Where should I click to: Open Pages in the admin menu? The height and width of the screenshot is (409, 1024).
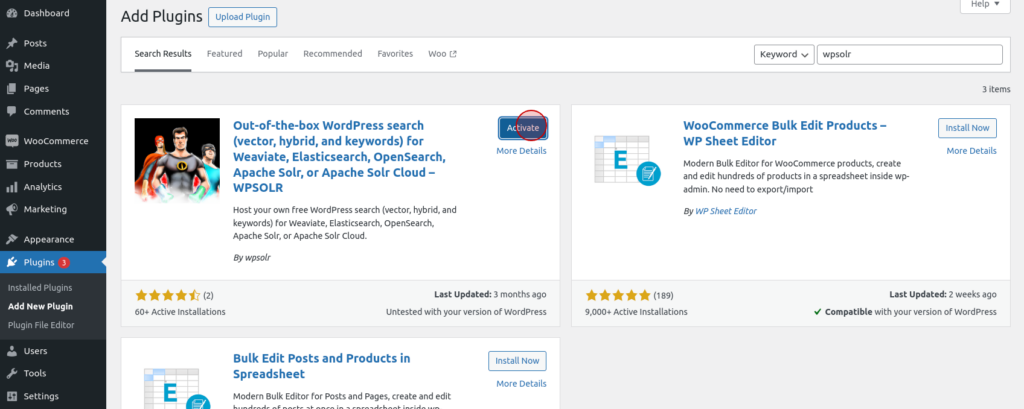tap(53, 89)
